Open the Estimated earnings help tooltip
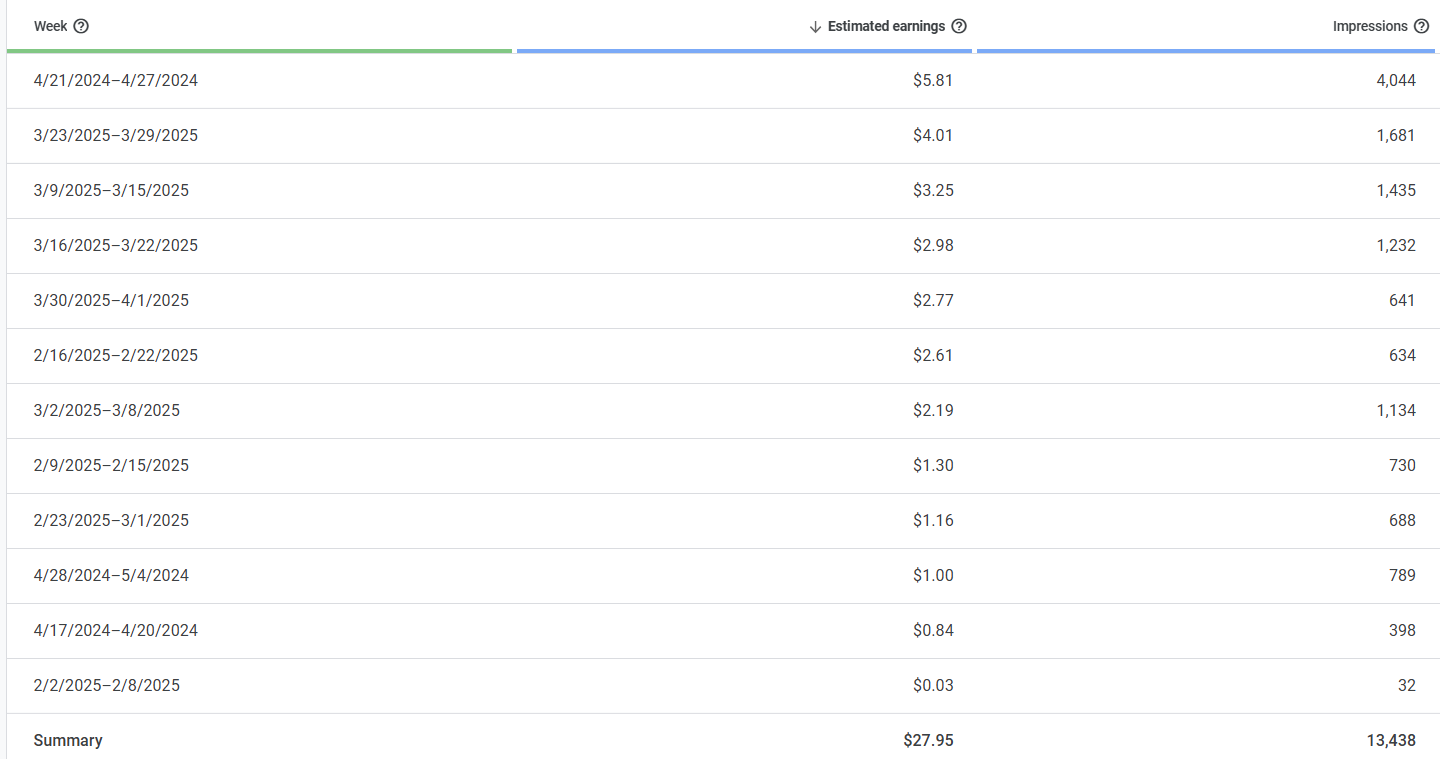Viewport: 1440px width, 759px height. tap(959, 26)
